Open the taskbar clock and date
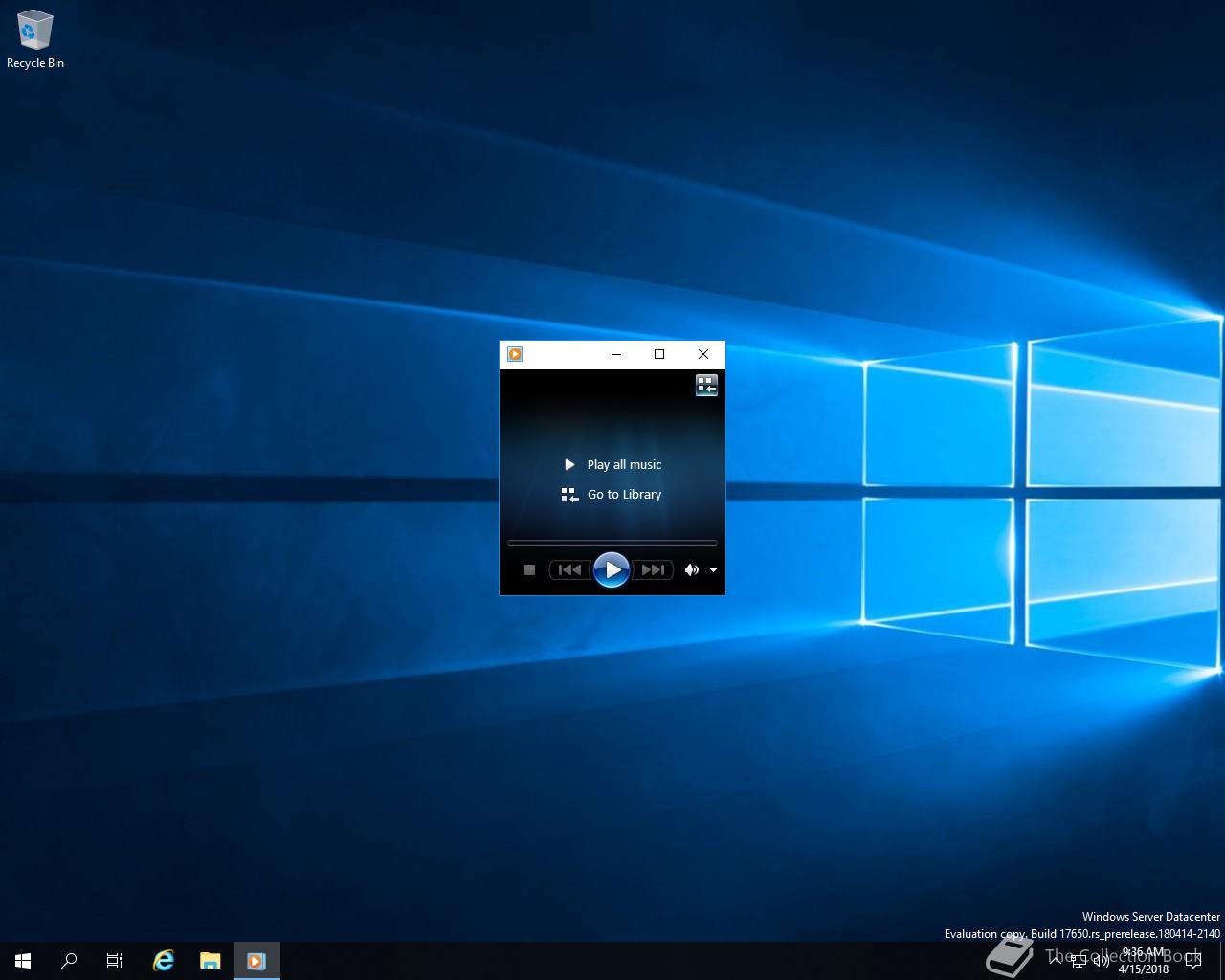The height and width of the screenshot is (980, 1225). 1144,961
